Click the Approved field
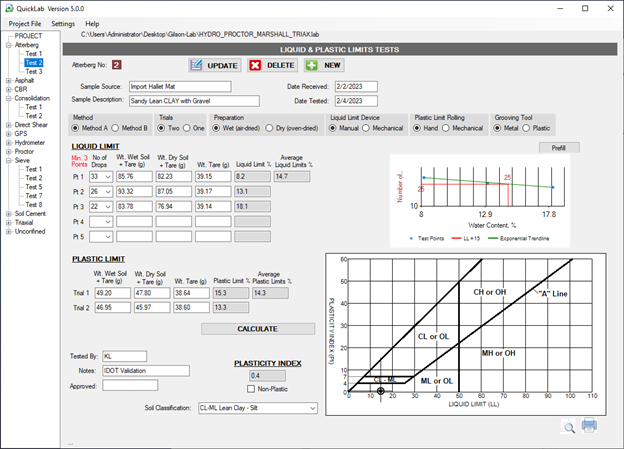 pyautogui.click(x=130, y=385)
